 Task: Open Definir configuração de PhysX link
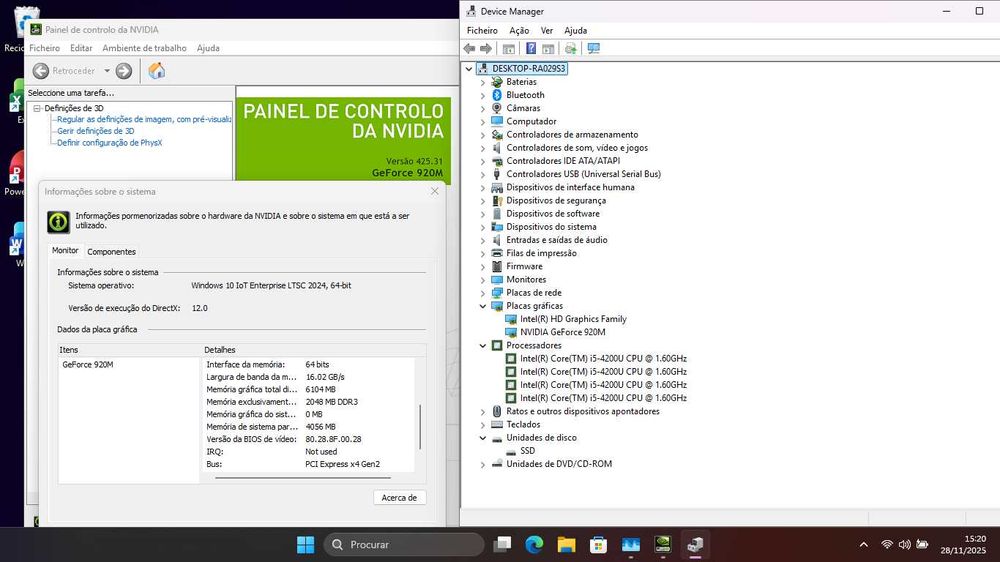click(x=110, y=143)
